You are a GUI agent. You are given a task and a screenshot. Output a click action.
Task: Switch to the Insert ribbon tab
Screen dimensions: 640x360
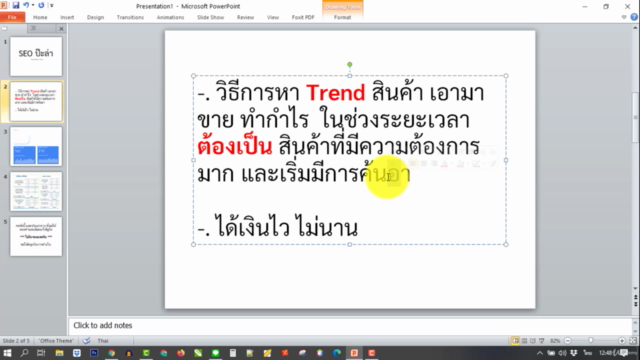67,17
